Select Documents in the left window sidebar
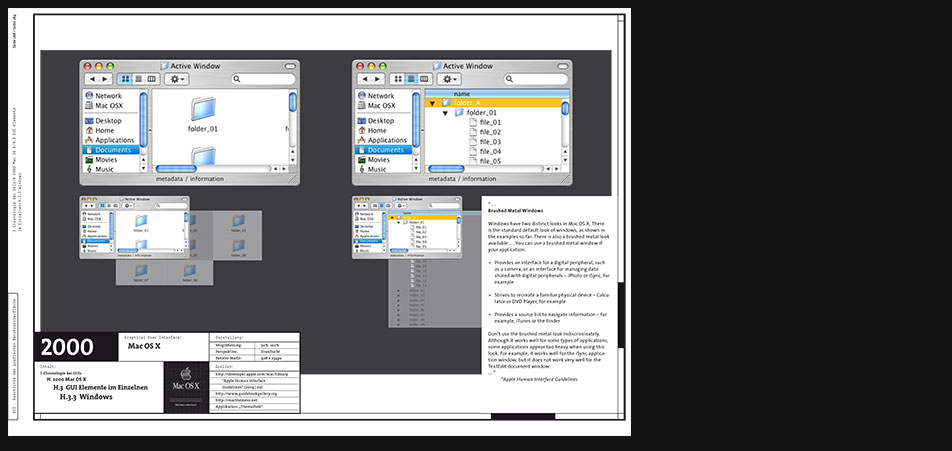Image resolution: width=952 pixels, height=451 pixels. [x=112, y=150]
